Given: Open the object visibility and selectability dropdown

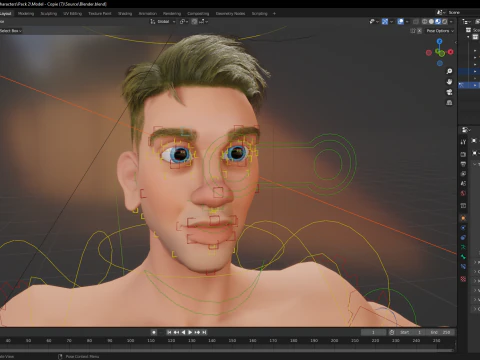Looking at the screenshot, I should [374, 22].
